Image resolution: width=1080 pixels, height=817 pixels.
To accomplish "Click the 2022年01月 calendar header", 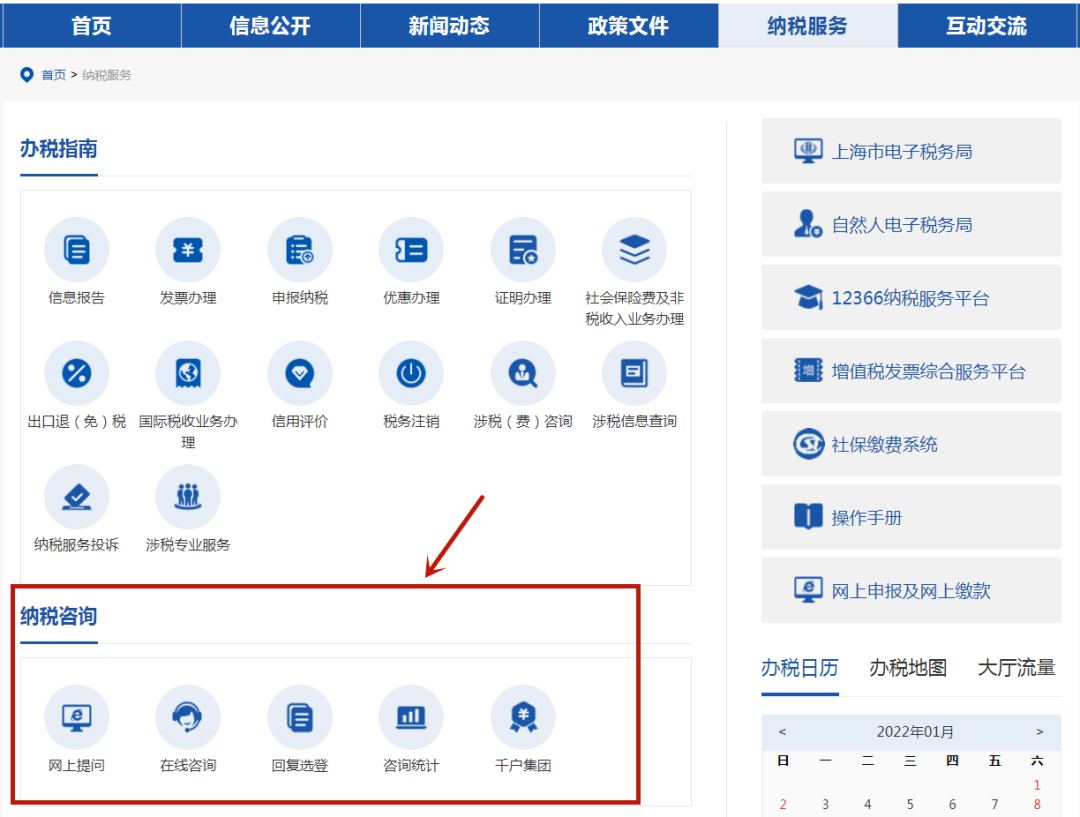I will coord(915,732).
